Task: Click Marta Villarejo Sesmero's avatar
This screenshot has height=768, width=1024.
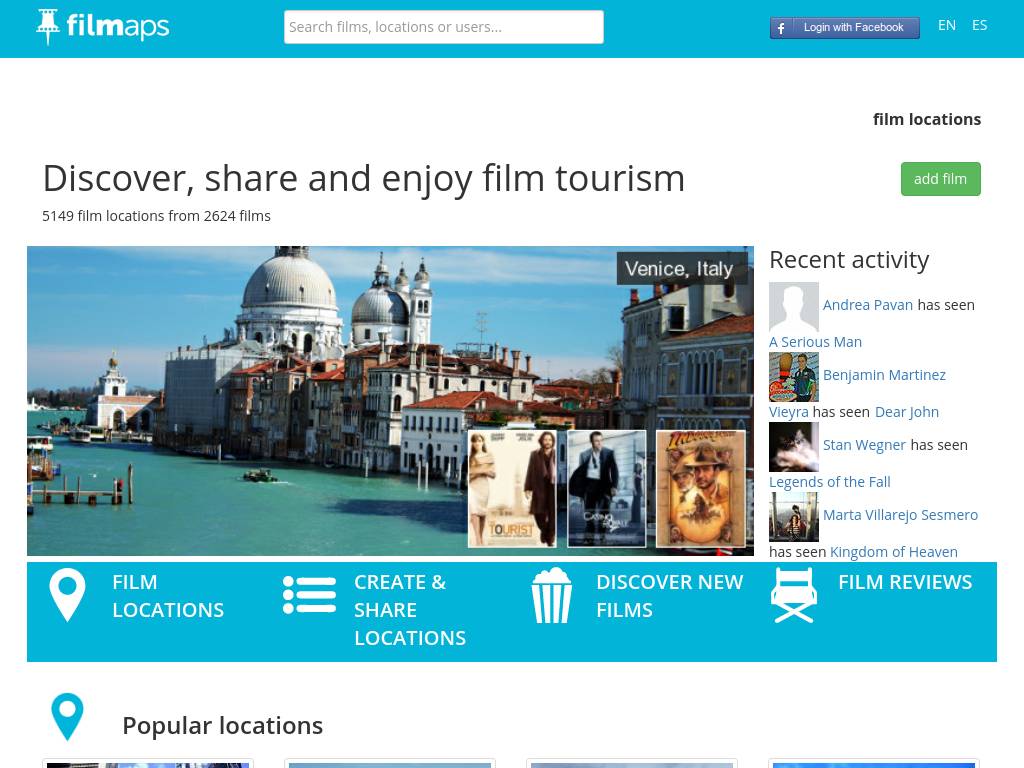Action: point(794,516)
